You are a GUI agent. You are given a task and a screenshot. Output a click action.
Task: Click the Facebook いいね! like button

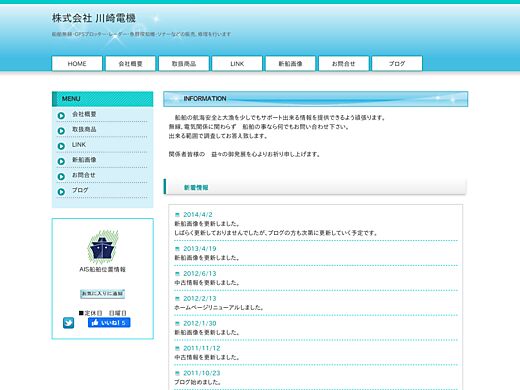109,322
